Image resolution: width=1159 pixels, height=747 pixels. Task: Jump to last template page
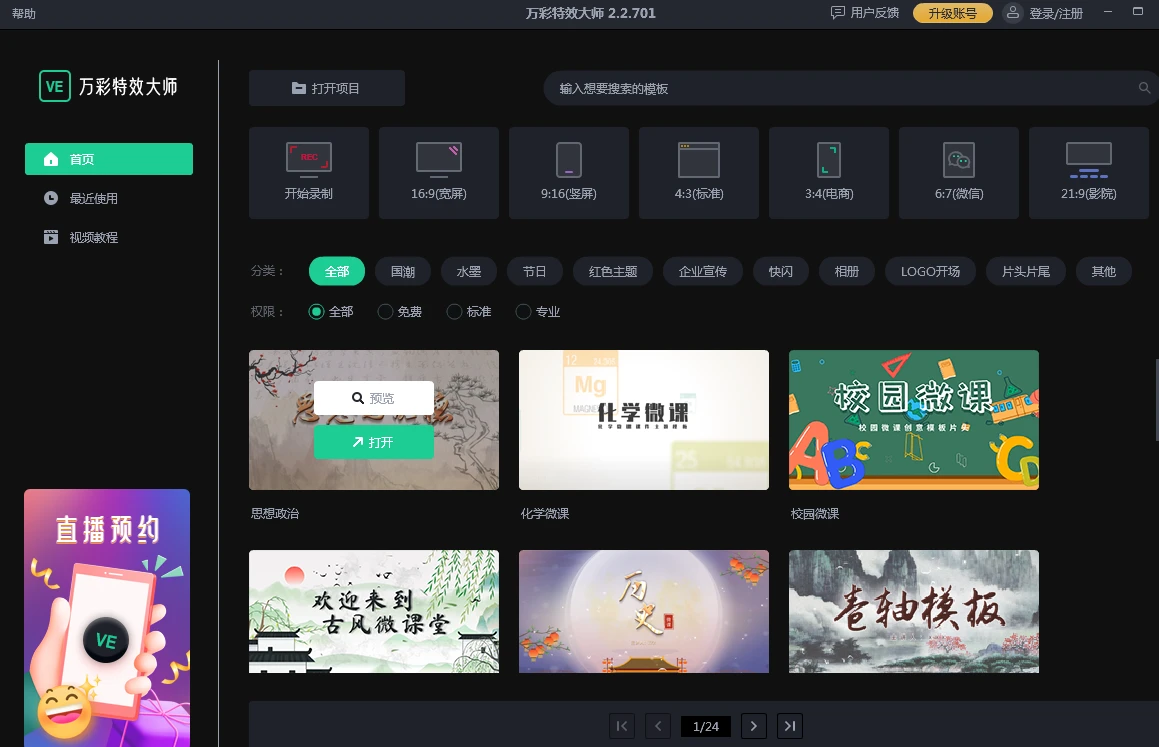[x=789, y=726]
